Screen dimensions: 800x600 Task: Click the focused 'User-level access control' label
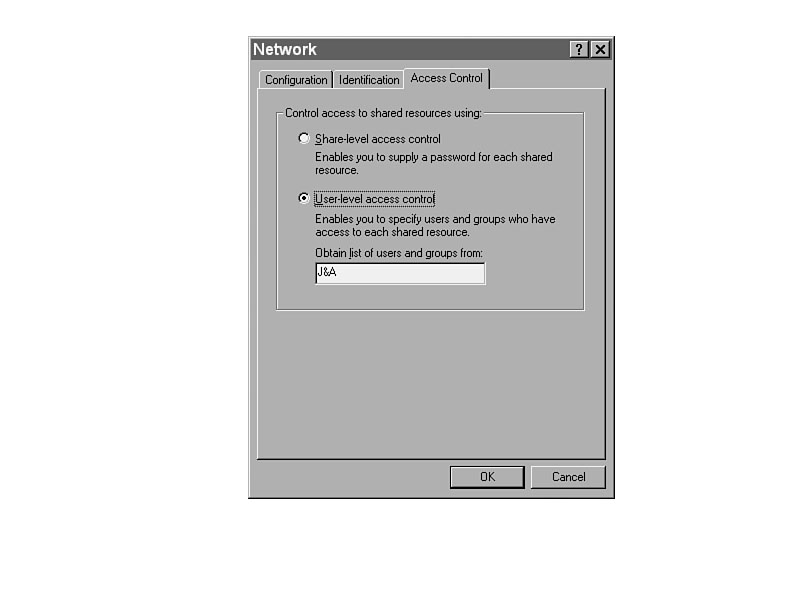point(374,198)
